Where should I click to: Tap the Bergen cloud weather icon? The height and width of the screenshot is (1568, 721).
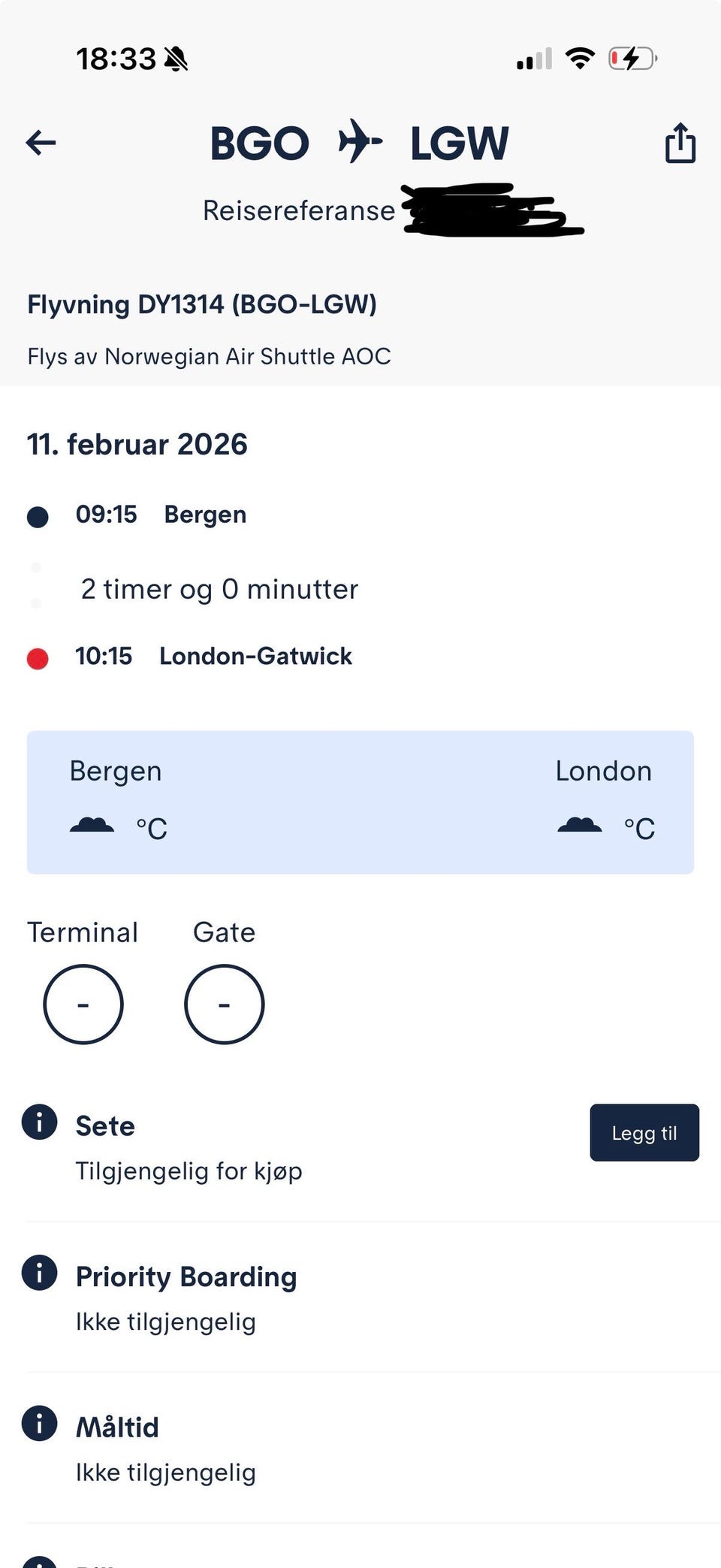tap(92, 826)
